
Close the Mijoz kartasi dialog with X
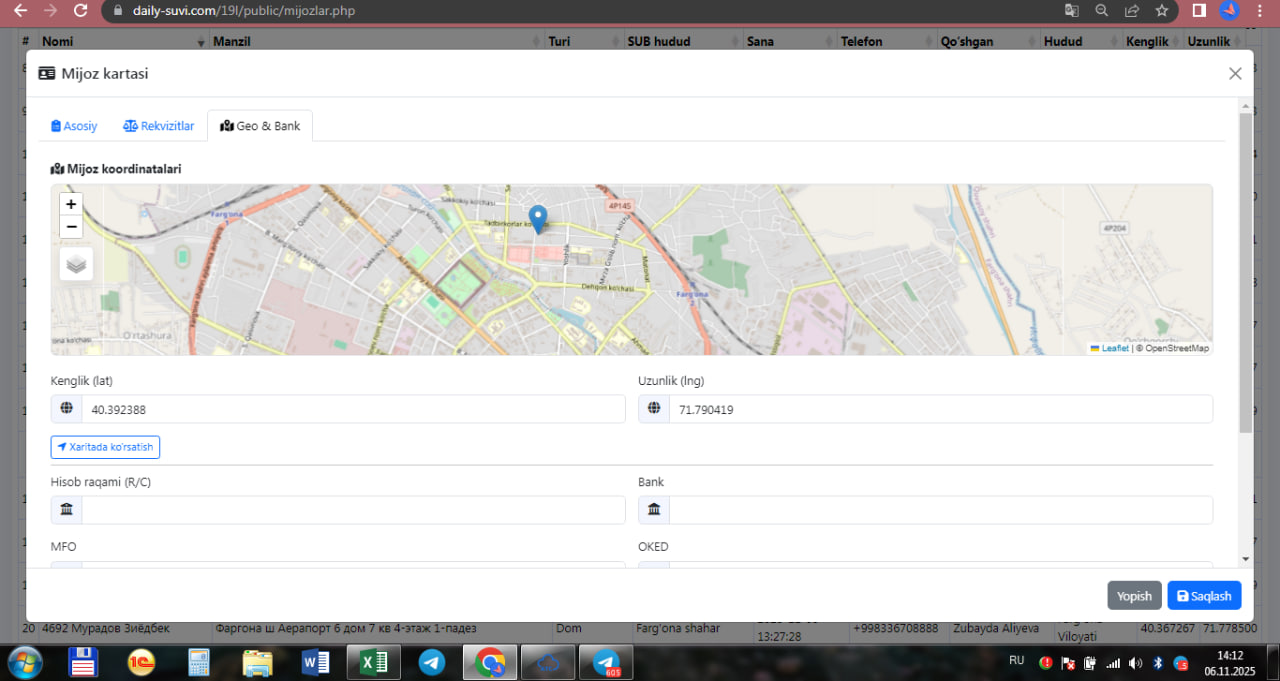pyautogui.click(x=1235, y=73)
